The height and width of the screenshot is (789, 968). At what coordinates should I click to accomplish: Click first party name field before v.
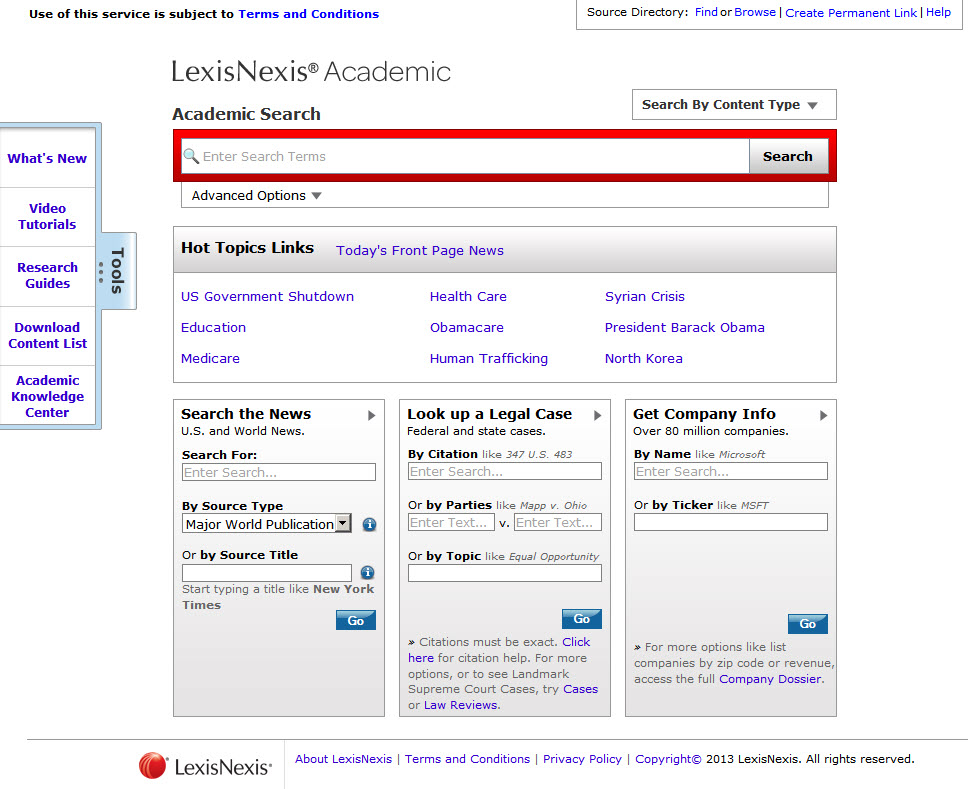click(451, 522)
